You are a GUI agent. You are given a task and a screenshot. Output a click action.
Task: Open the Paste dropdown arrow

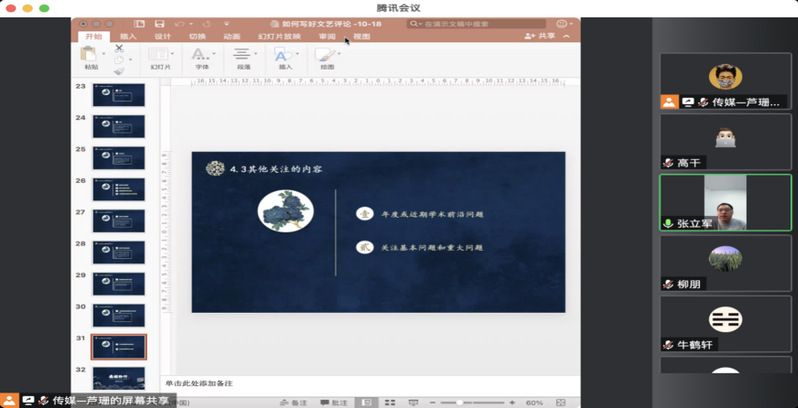point(103,54)
